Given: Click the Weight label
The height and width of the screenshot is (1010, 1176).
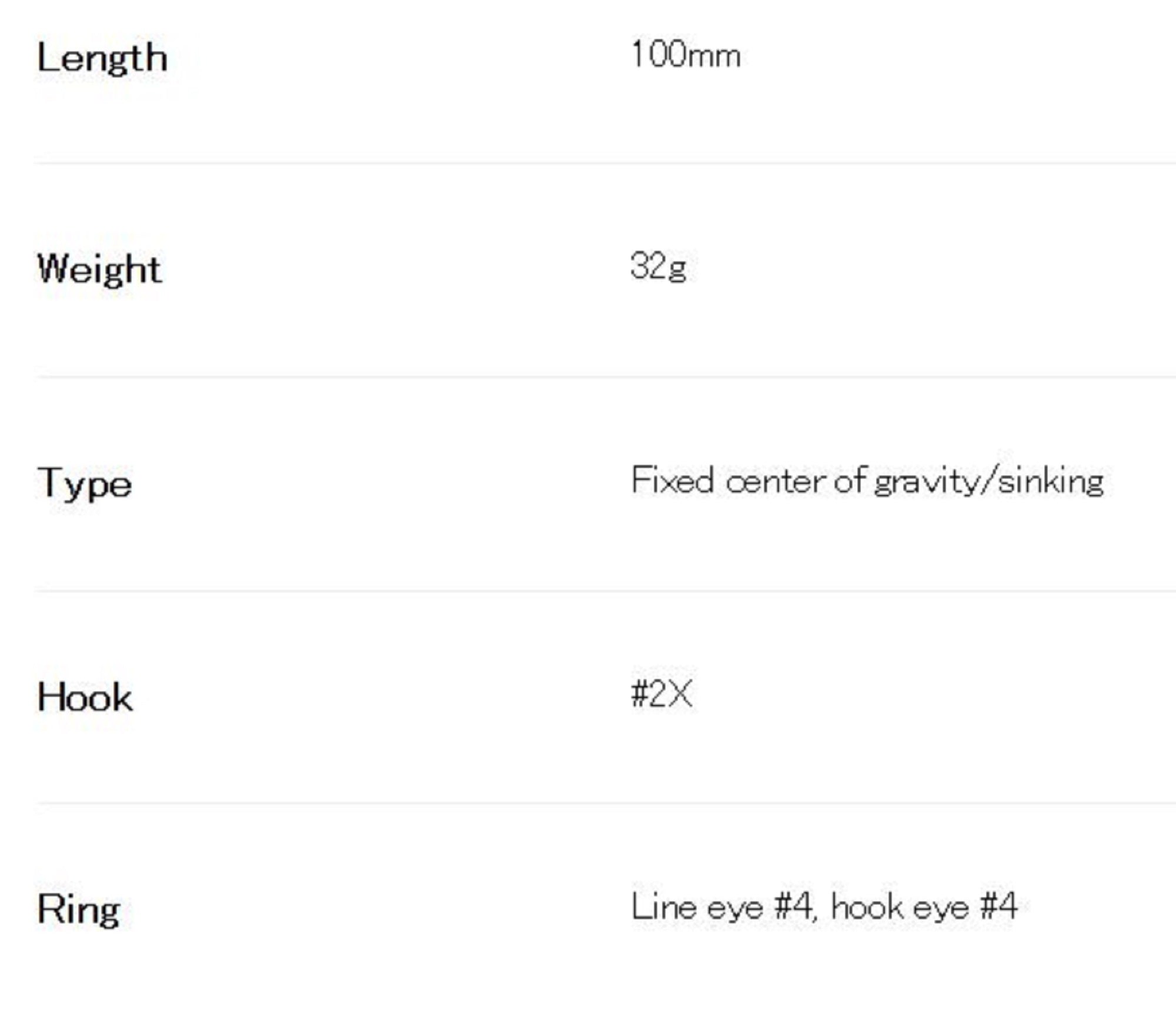Looking at the screenshot, I should [99, 270].
